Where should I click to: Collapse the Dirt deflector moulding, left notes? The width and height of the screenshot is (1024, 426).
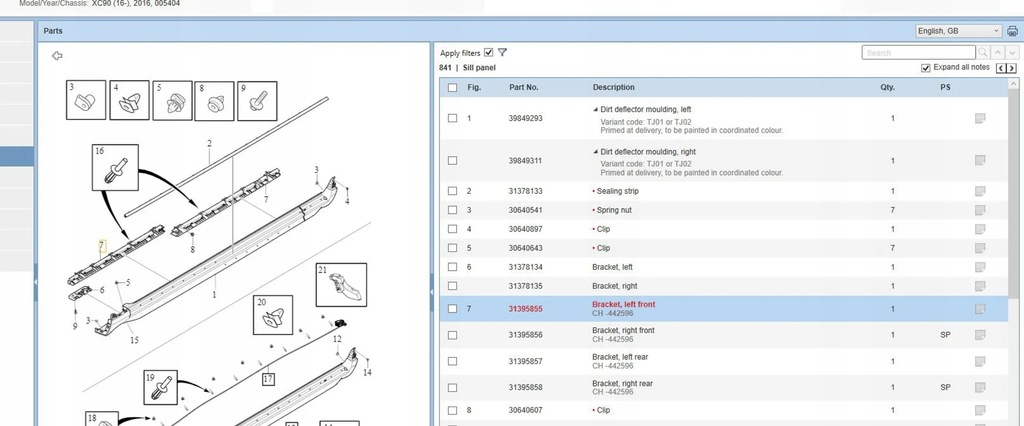596,110
